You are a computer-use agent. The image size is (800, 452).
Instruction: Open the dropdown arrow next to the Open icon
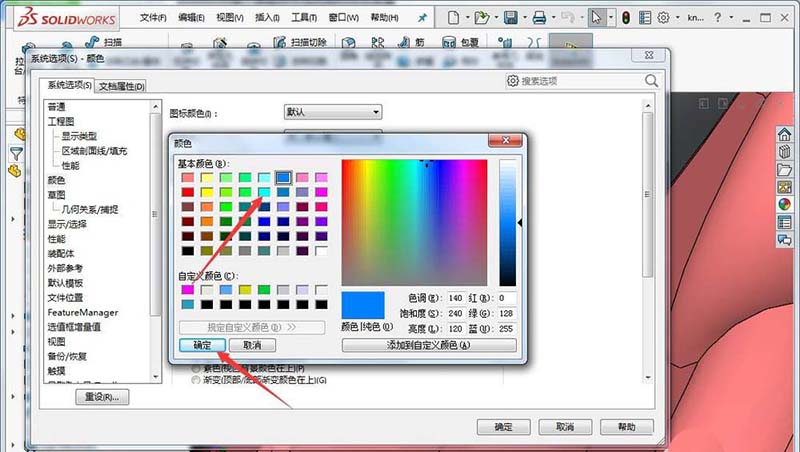pos(496,18)
